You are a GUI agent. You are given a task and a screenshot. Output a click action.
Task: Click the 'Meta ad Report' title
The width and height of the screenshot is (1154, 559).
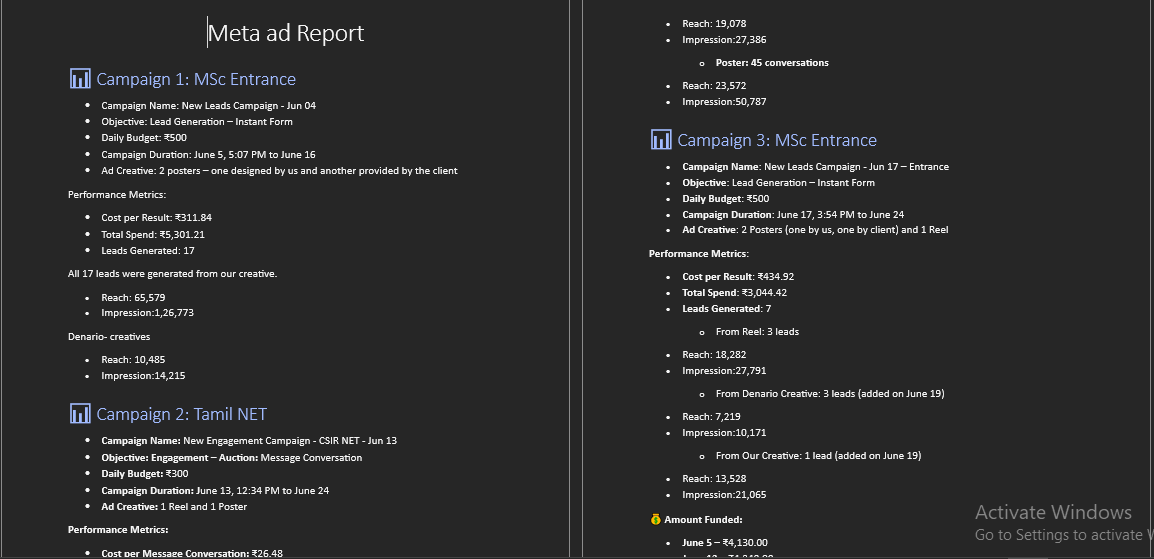click(286, 33)
